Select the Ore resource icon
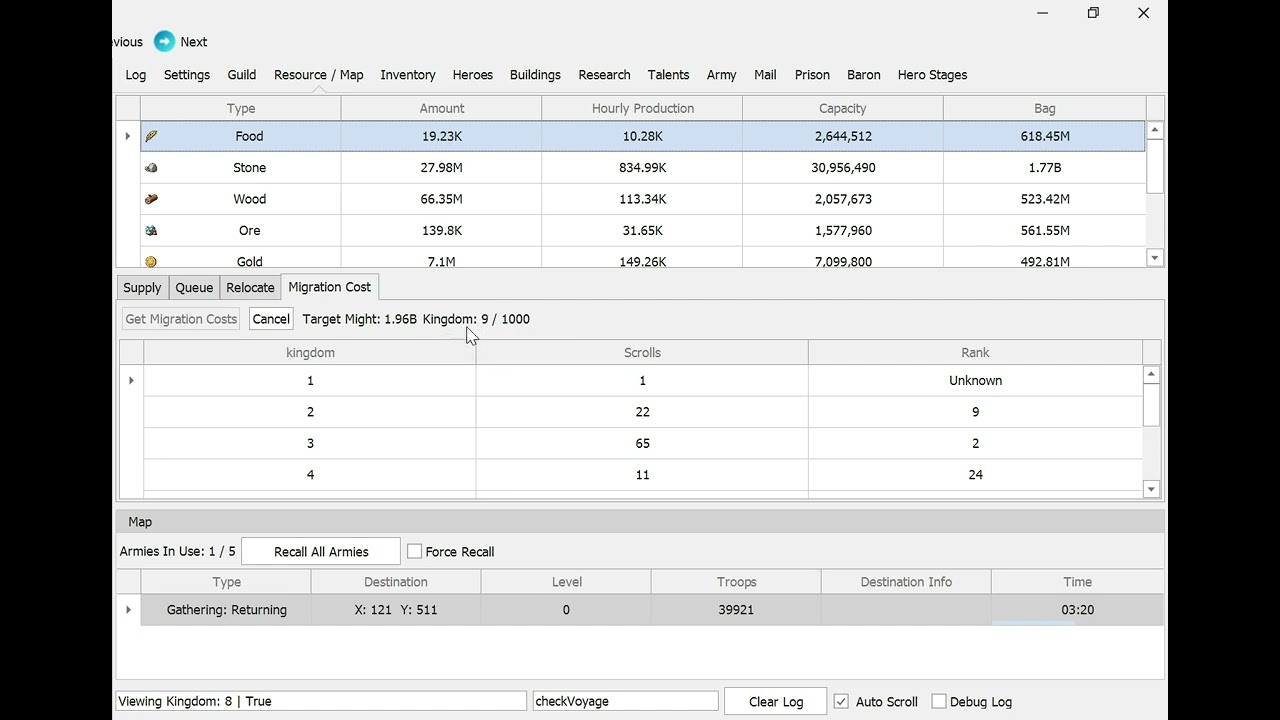The height and width of the screenshot is (720, 1280). (151, 230)
